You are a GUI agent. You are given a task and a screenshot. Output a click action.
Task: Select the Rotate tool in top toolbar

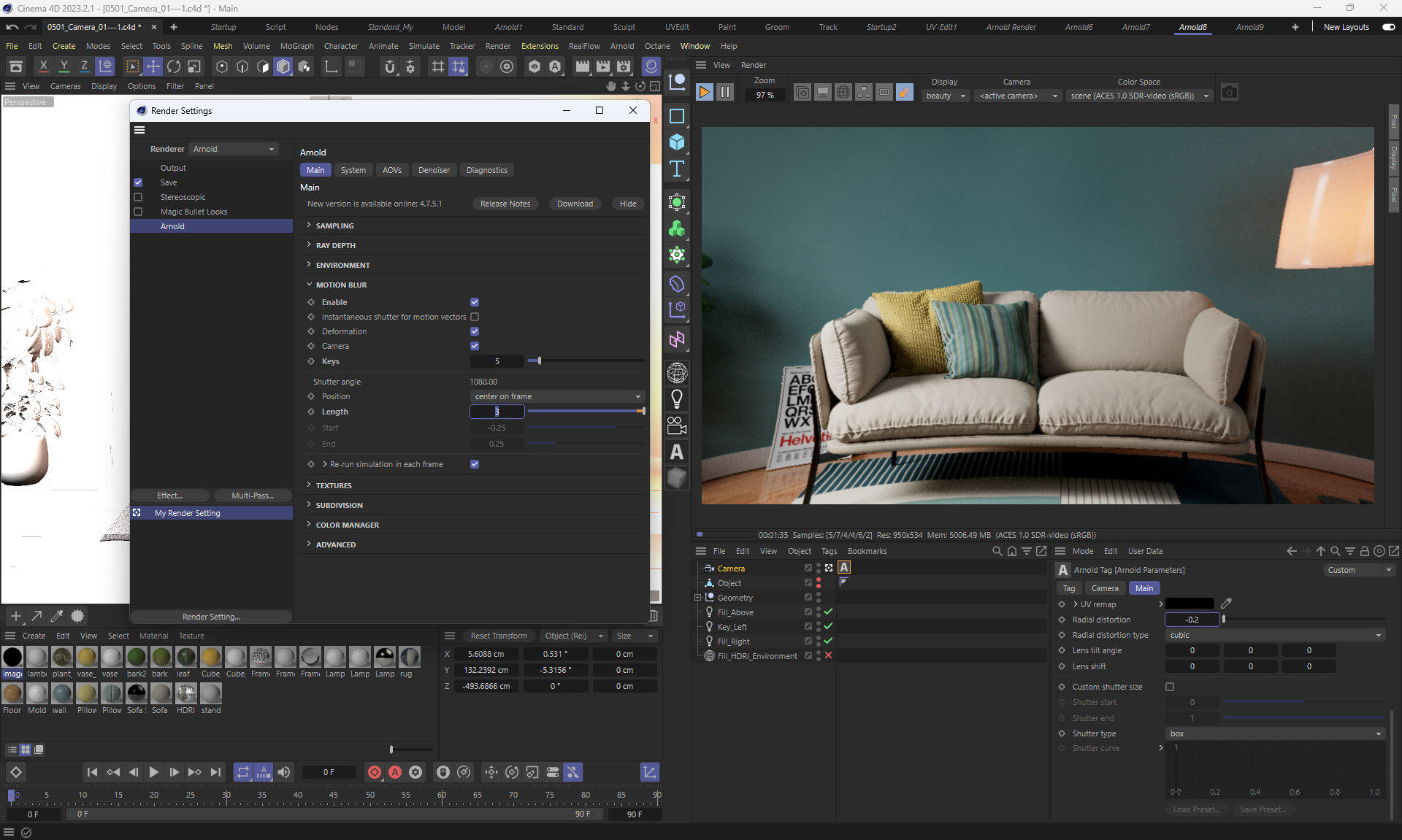point(174,66)
